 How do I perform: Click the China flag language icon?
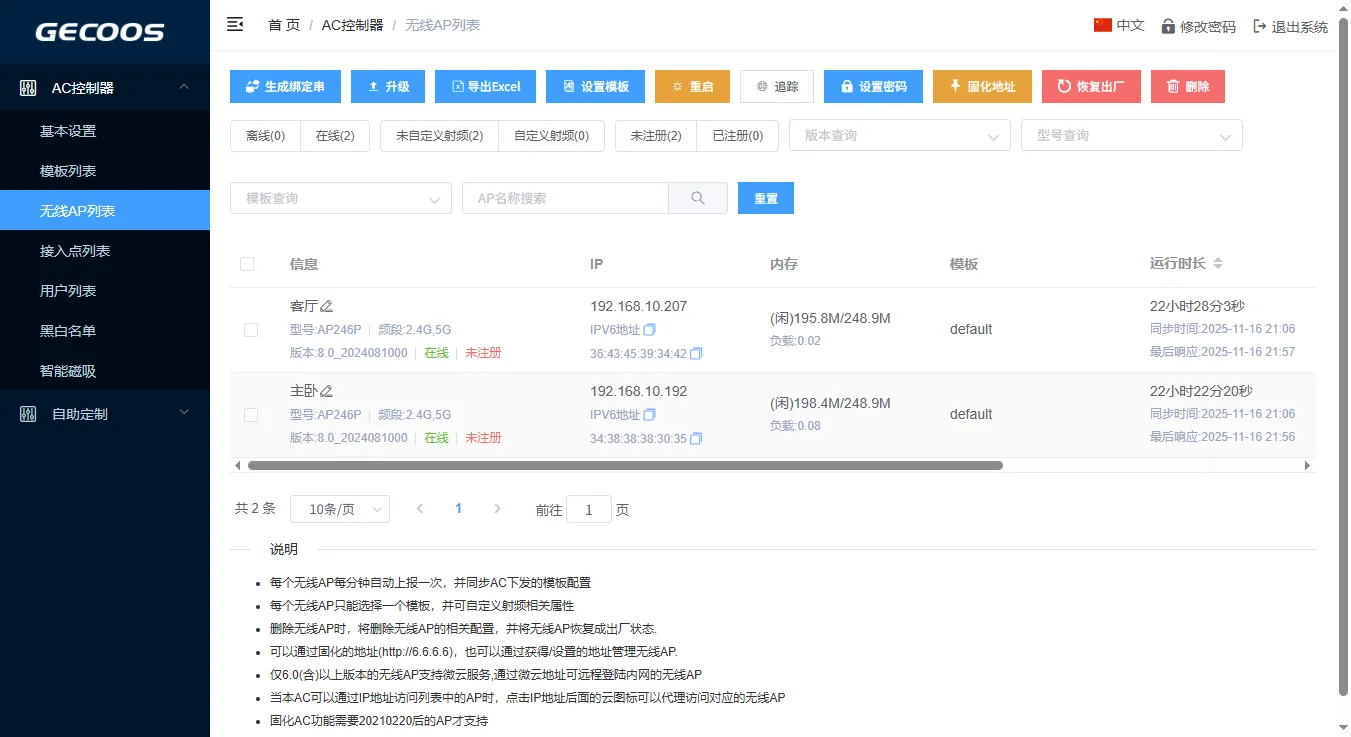(x=1103, y=25)
